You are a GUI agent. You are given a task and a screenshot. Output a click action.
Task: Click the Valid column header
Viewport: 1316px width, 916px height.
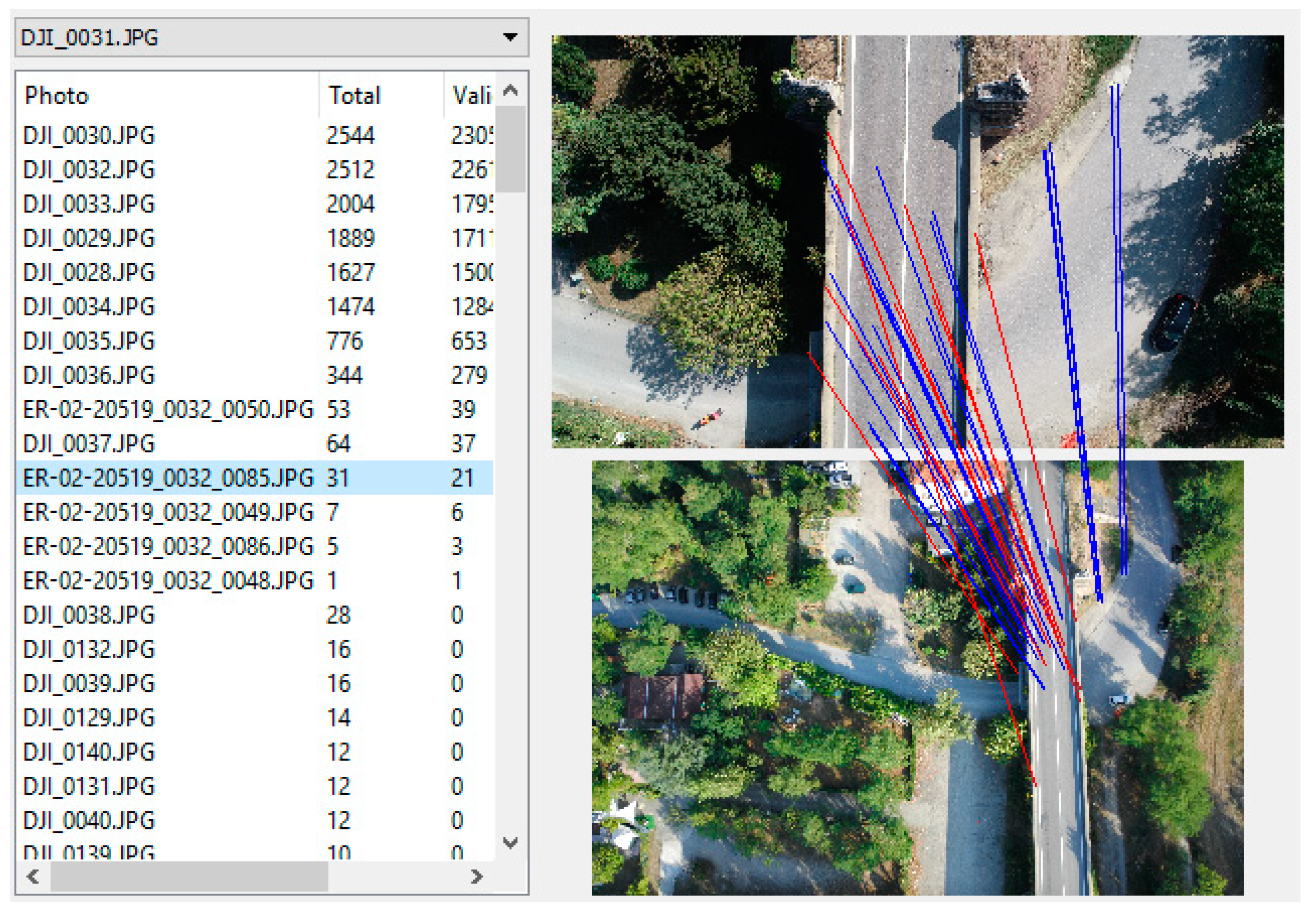[x=470, y=95]
